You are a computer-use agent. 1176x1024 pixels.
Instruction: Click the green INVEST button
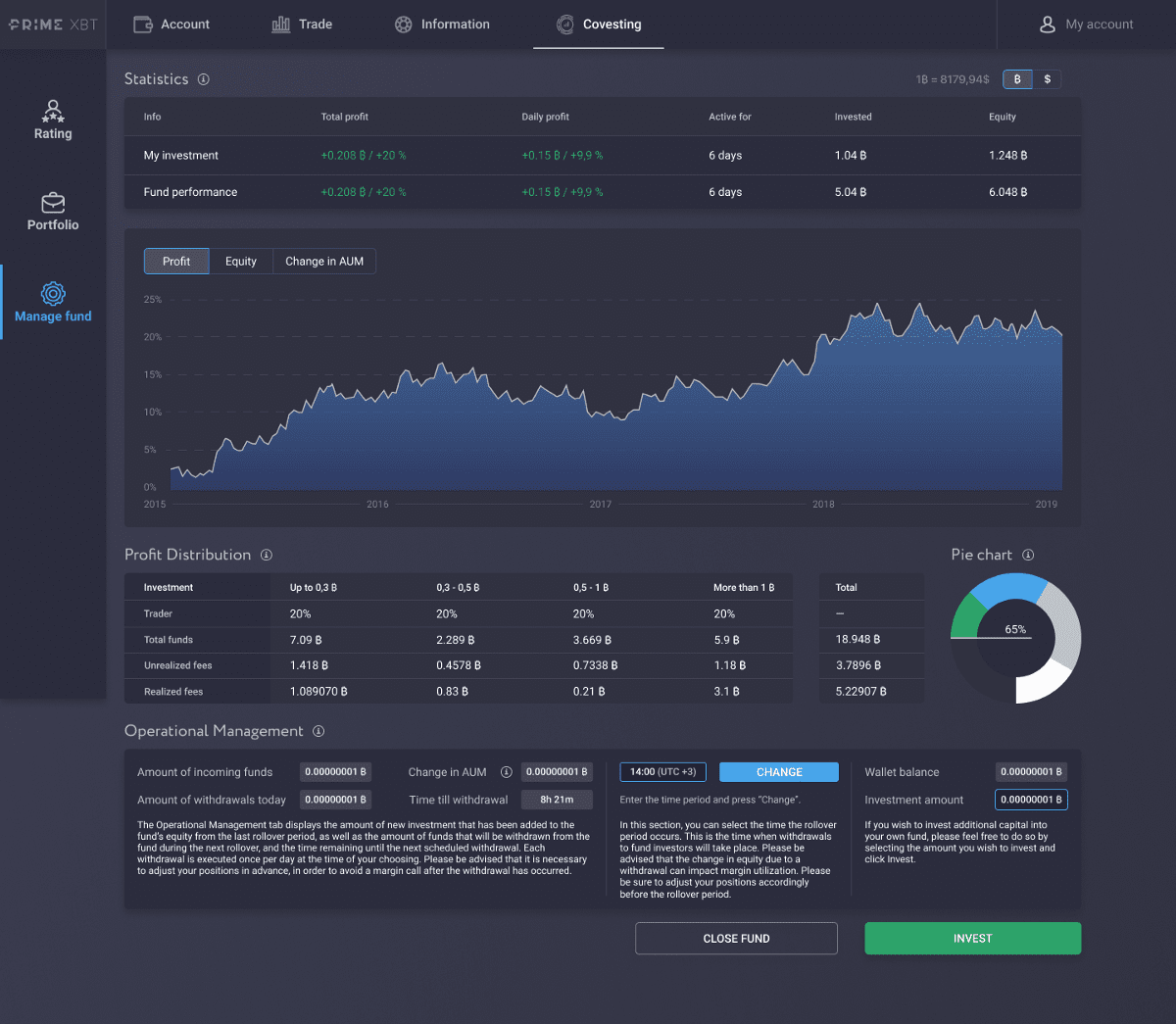[x=973, y=938]
